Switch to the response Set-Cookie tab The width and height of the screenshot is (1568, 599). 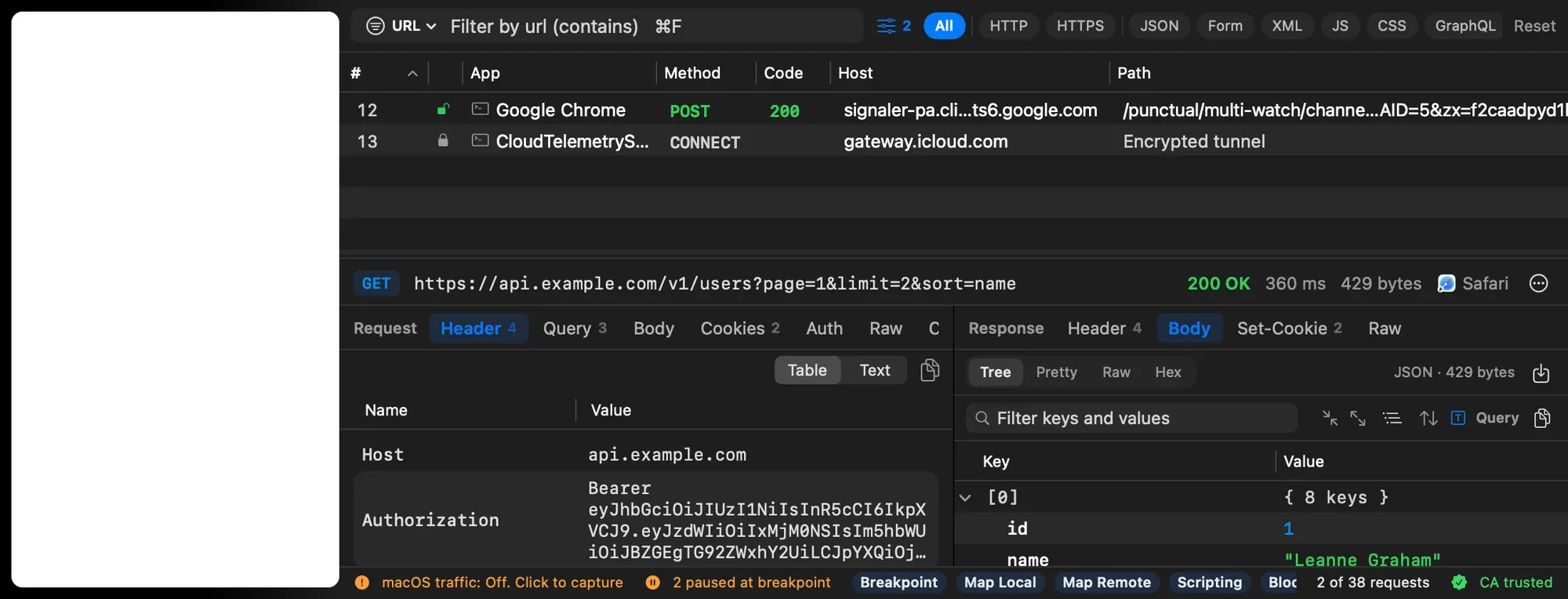point(1290,329)
